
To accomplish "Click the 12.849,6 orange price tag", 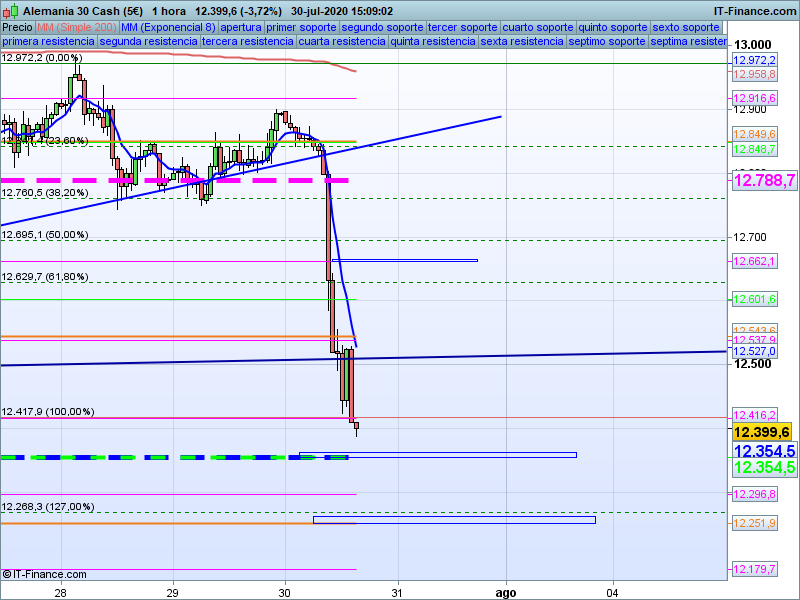I will click(755, 134).
